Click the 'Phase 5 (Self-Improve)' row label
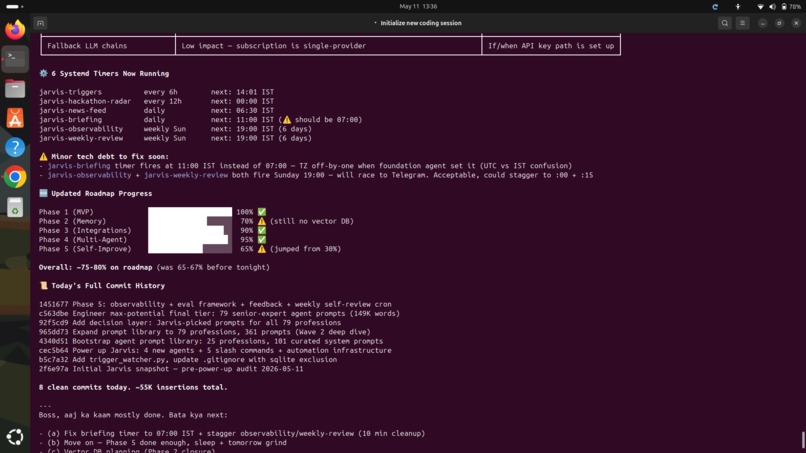Image resolution: width=806 pixels, height=453 pixels. [85, 249]
